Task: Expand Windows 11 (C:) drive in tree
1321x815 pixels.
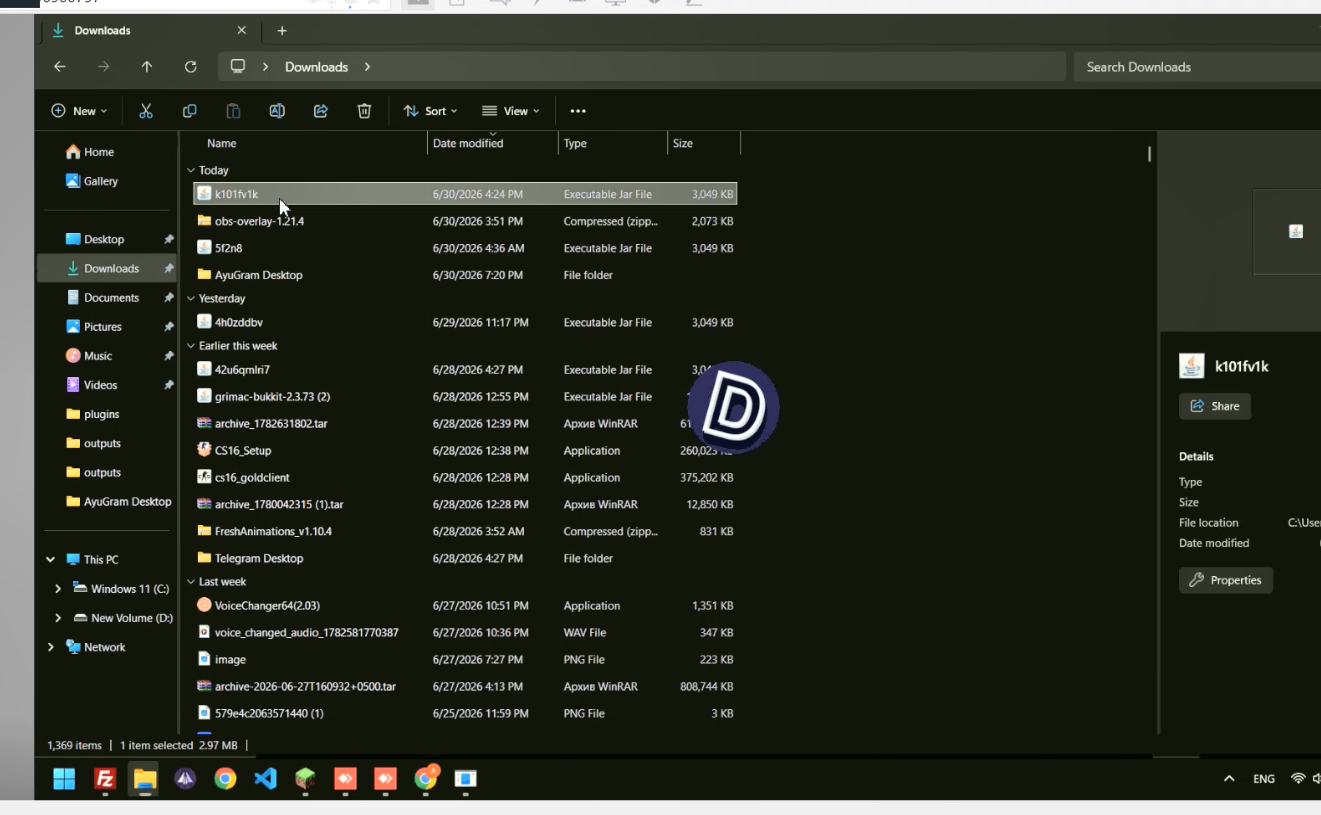Action: pos(58,589)
